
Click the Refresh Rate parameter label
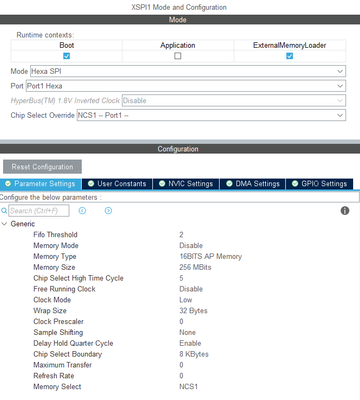click(54, 376)
